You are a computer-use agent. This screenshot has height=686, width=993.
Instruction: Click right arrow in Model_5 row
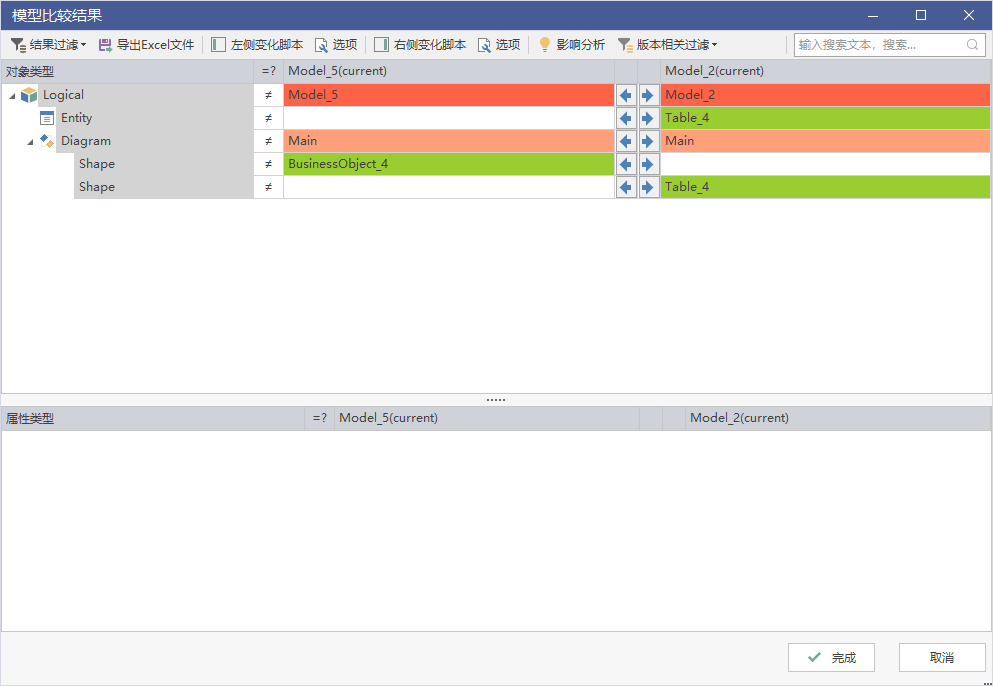click(x=649, y=96)
